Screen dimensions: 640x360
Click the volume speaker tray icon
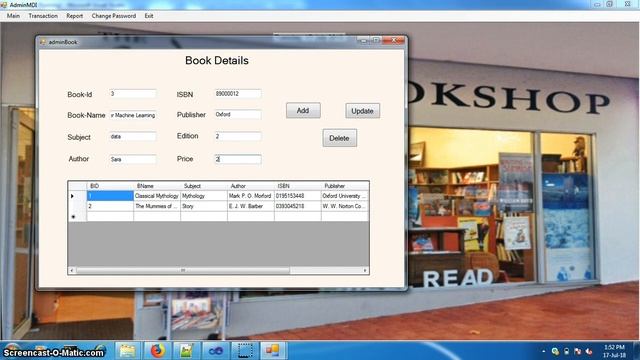coord(589,351)
